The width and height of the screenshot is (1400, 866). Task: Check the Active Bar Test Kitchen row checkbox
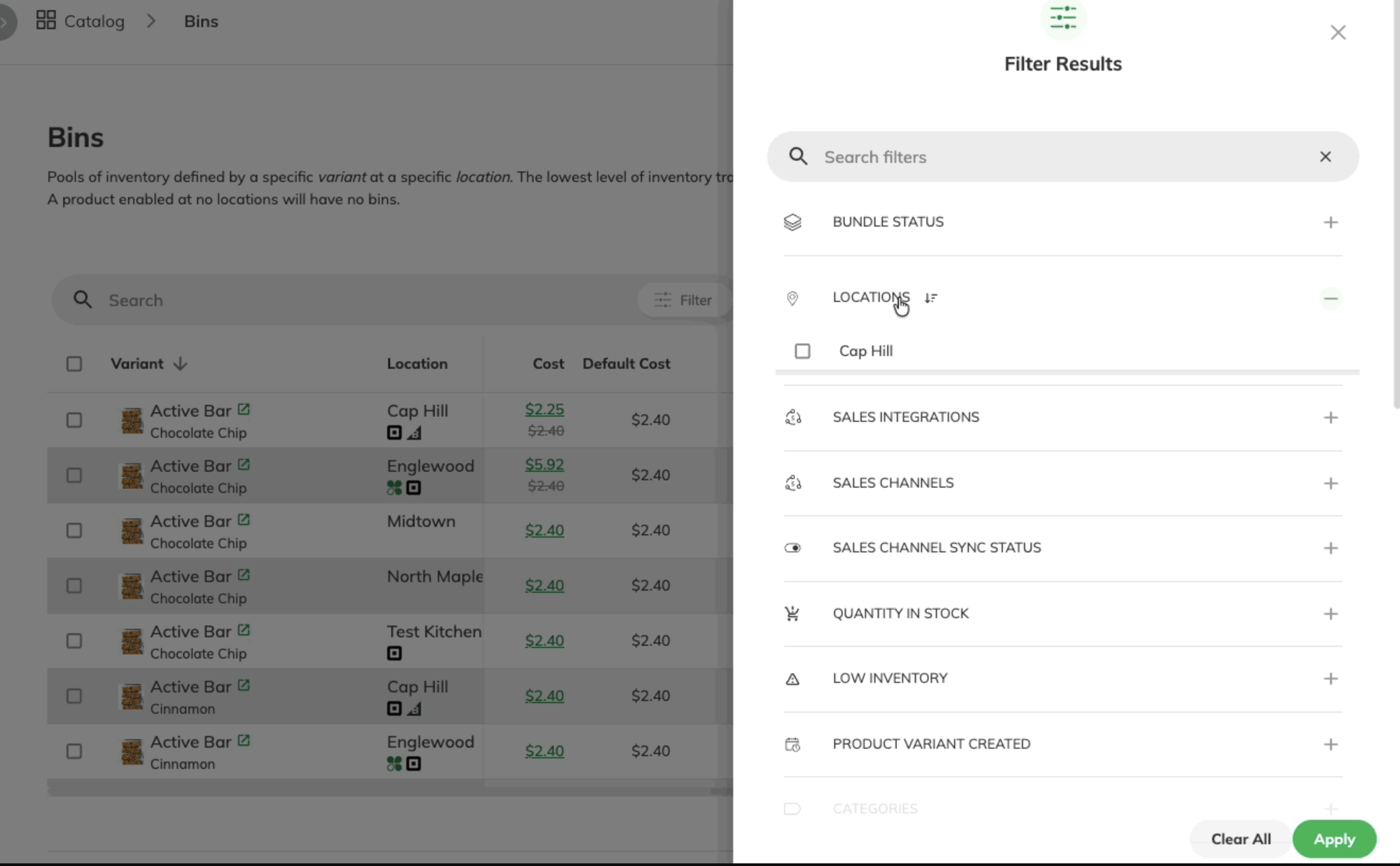(x=74, y=641)
